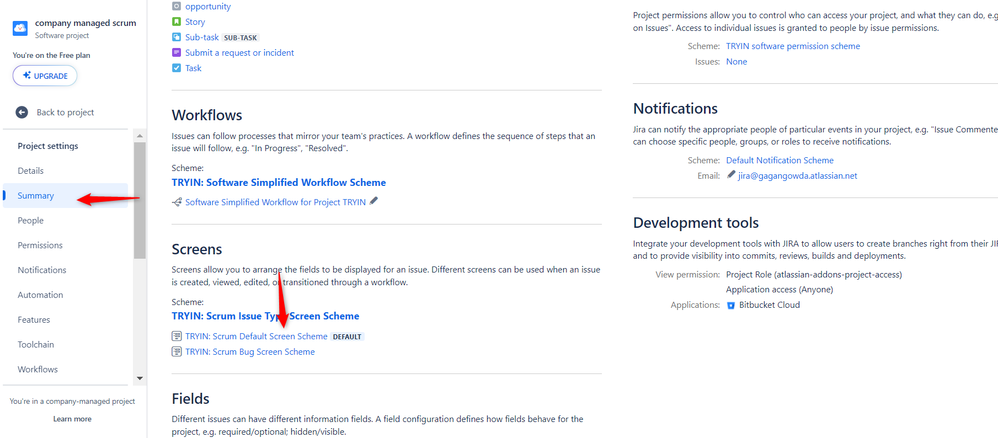This screenshot has height=438, width=998.
Task: Open the Task issue type link
Action: 193,67
